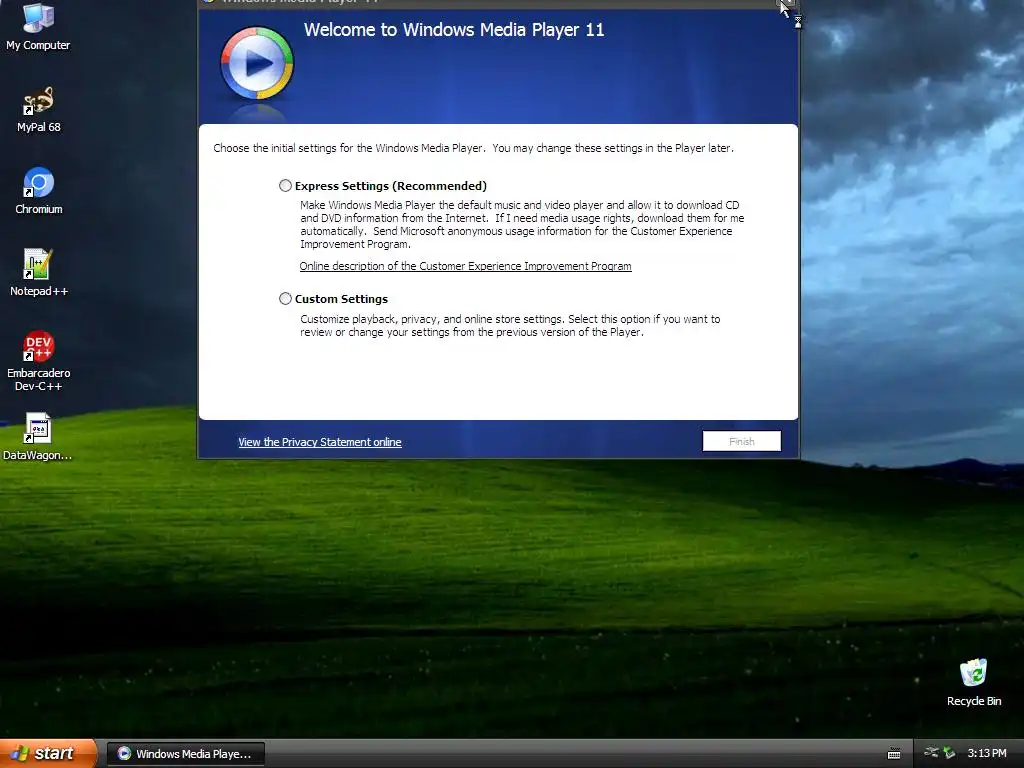
Task: Click the Welcome to Windows Media Player 11 heading
Action: [454, 30]
